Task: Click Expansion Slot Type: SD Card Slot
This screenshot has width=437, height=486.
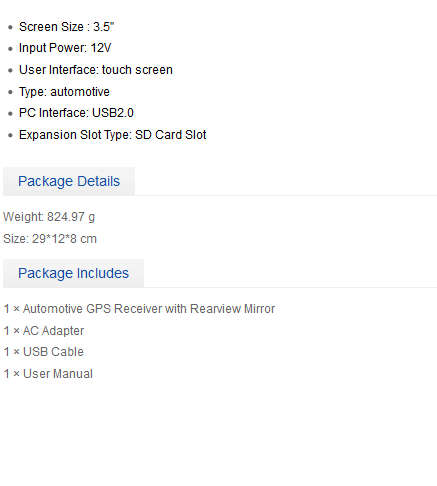Action: [x=113, y=135]
